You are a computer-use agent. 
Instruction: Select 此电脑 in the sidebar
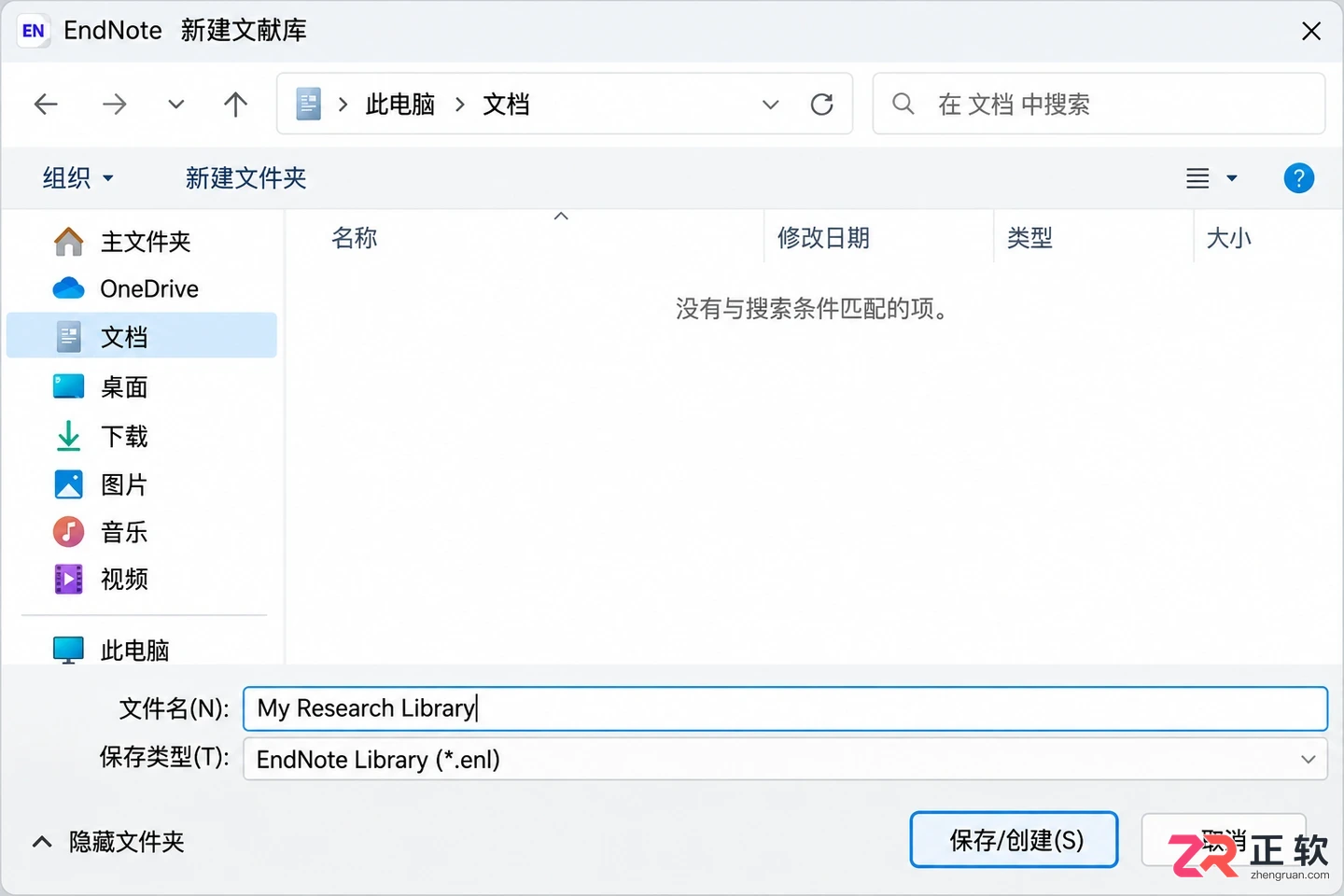pyautogui.click(x=142, y=650)
